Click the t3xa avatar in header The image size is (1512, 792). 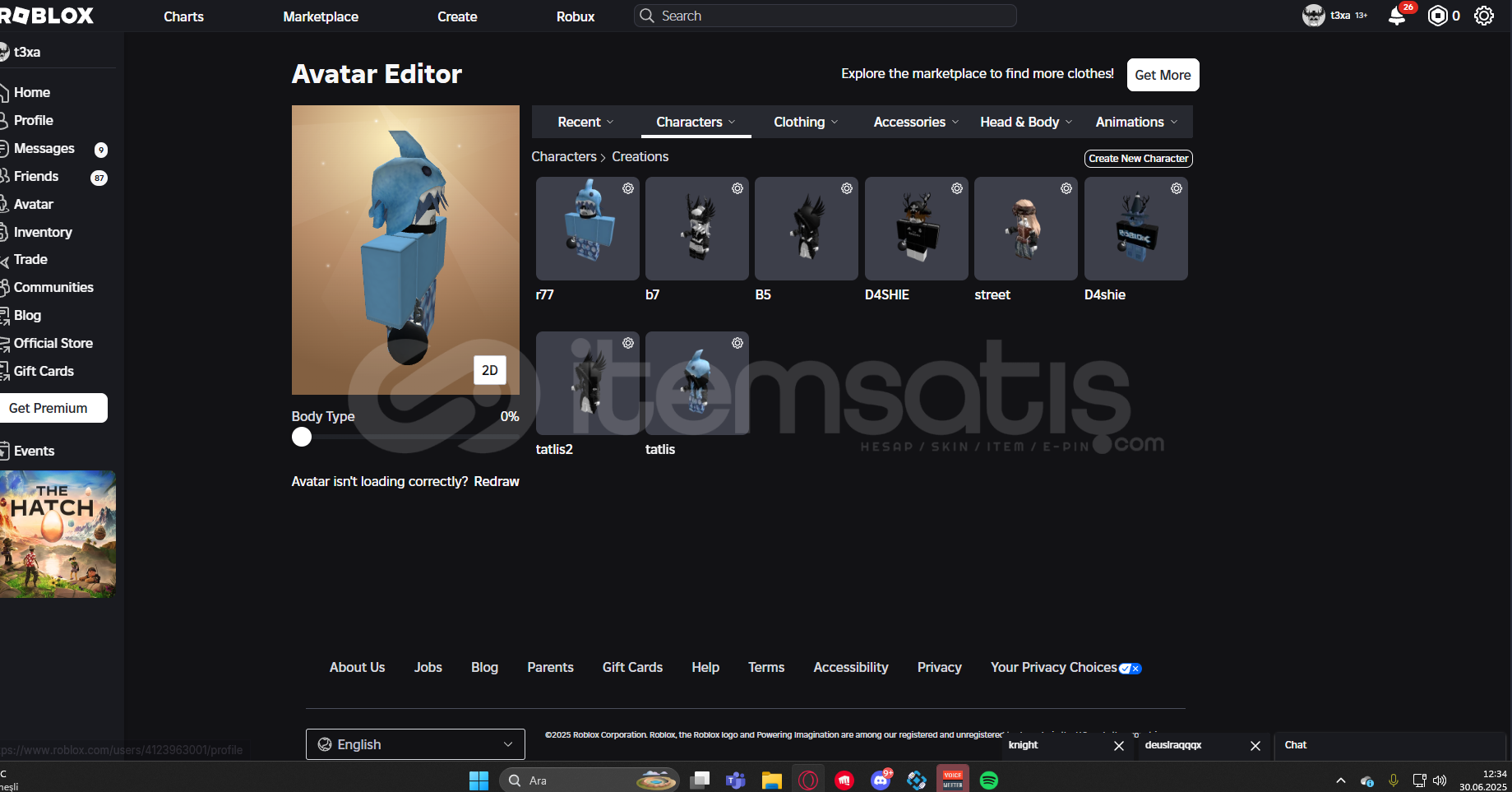(x=1314, y=16)
